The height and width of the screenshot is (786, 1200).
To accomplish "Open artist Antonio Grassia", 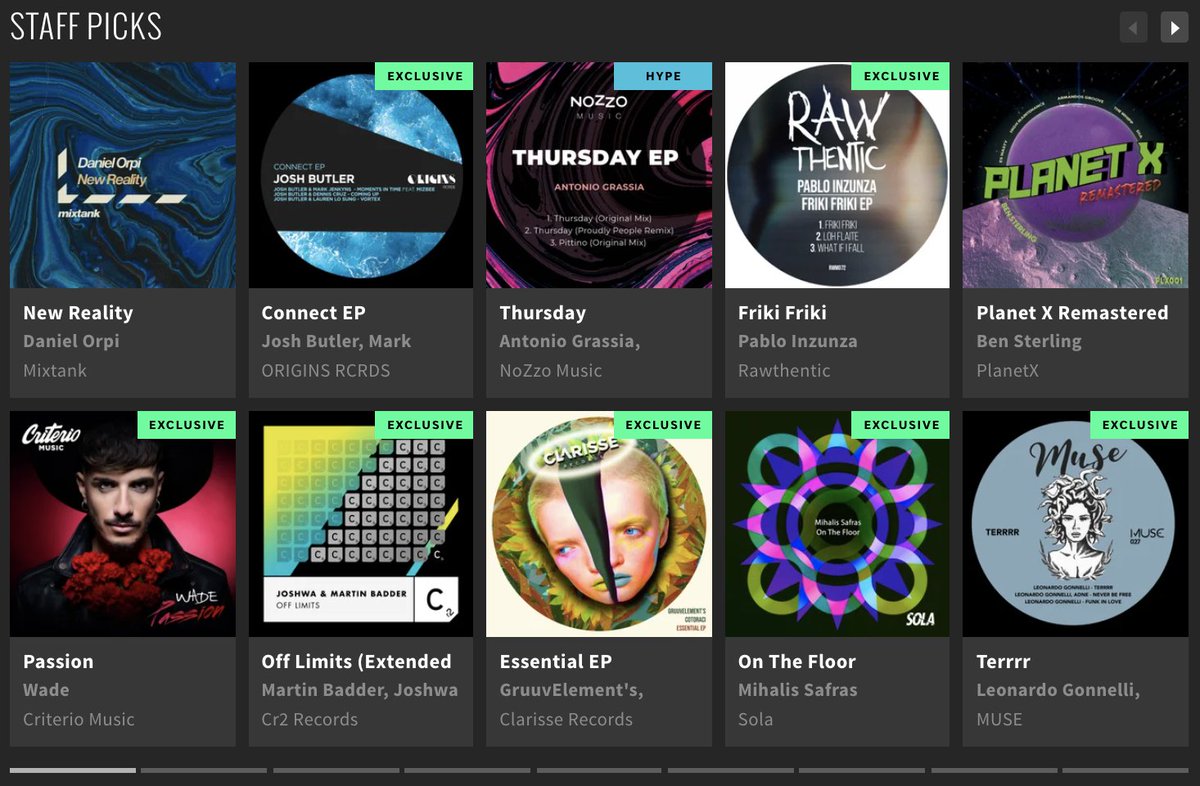I will pyautogui.click(x=569, y=341).
